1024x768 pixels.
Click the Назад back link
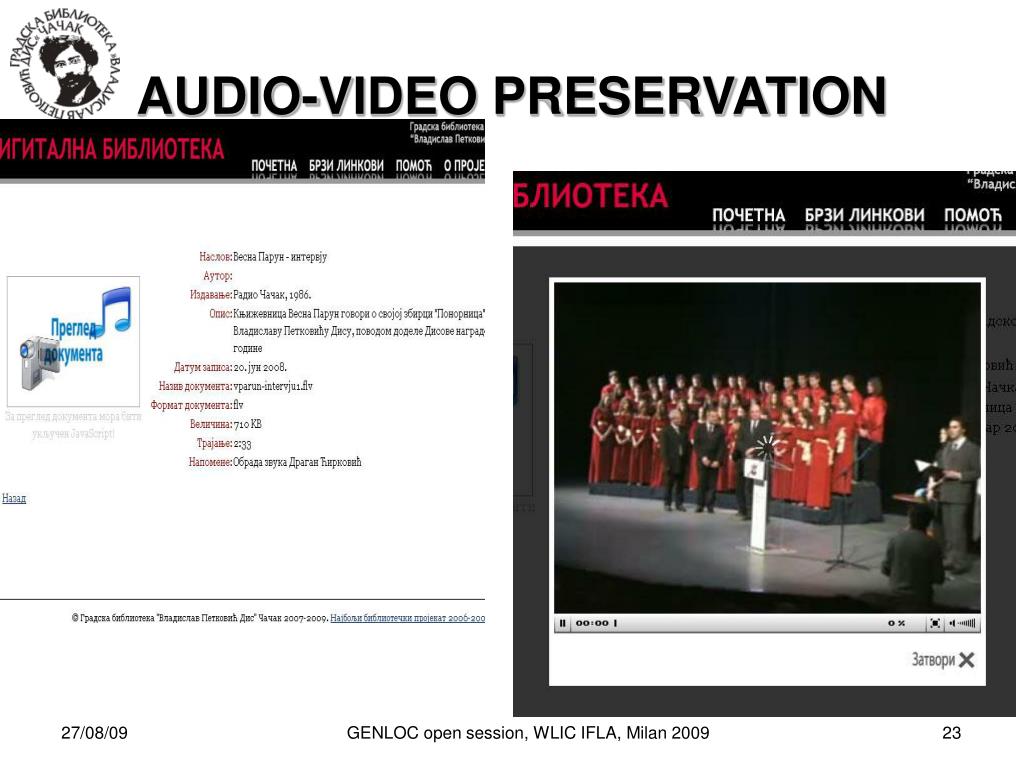pos(14,498)
